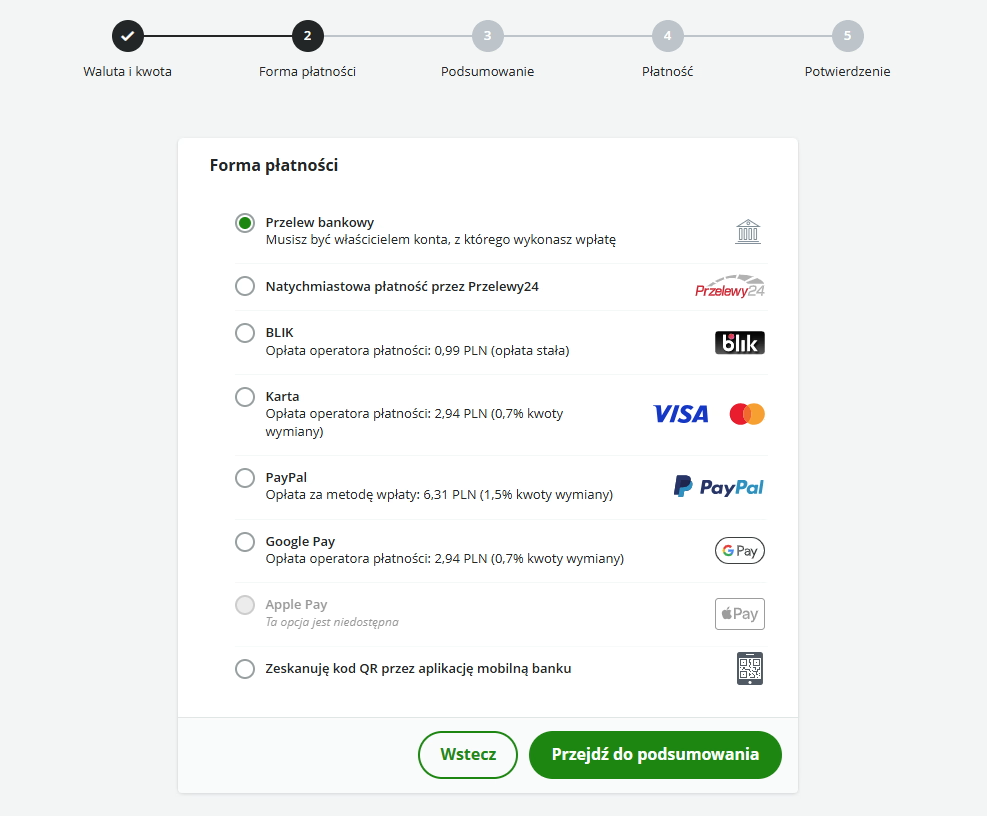The height and width of the screenshot is (816, 987).
Task: Click Przejdź do podsumowania button
Action: 655,755
